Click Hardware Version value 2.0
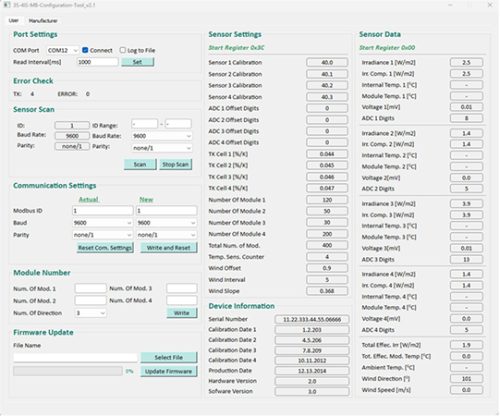 point(312,381)
